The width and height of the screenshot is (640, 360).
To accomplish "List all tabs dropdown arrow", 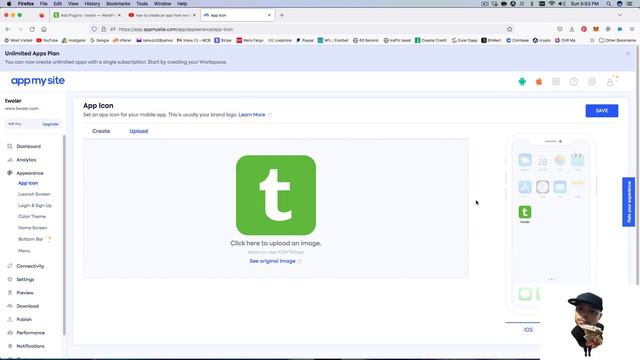I will pyautogui.click(x=620, y=16).
